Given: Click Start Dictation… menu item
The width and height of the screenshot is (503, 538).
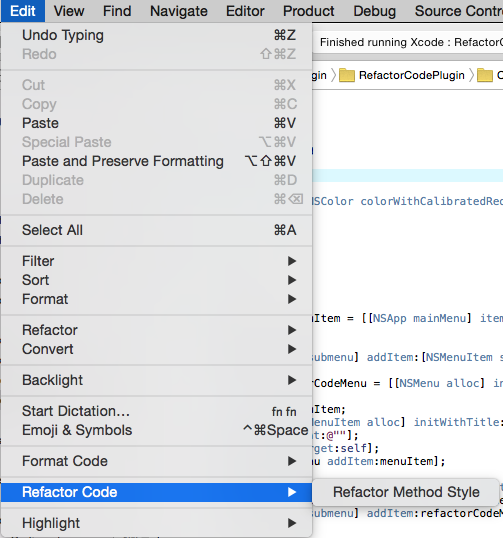Looking at the screenshot, I should click(156, 411).
